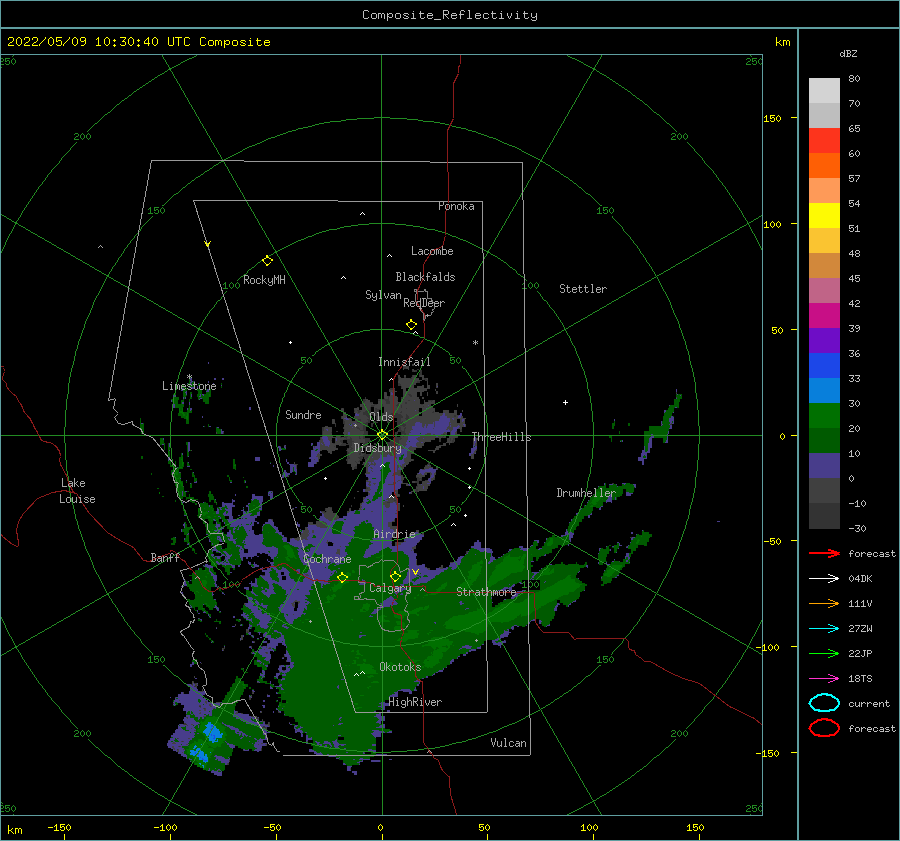
Task: Select the orange 111V arrow legend entry
Action: click(x=824, y=603)
